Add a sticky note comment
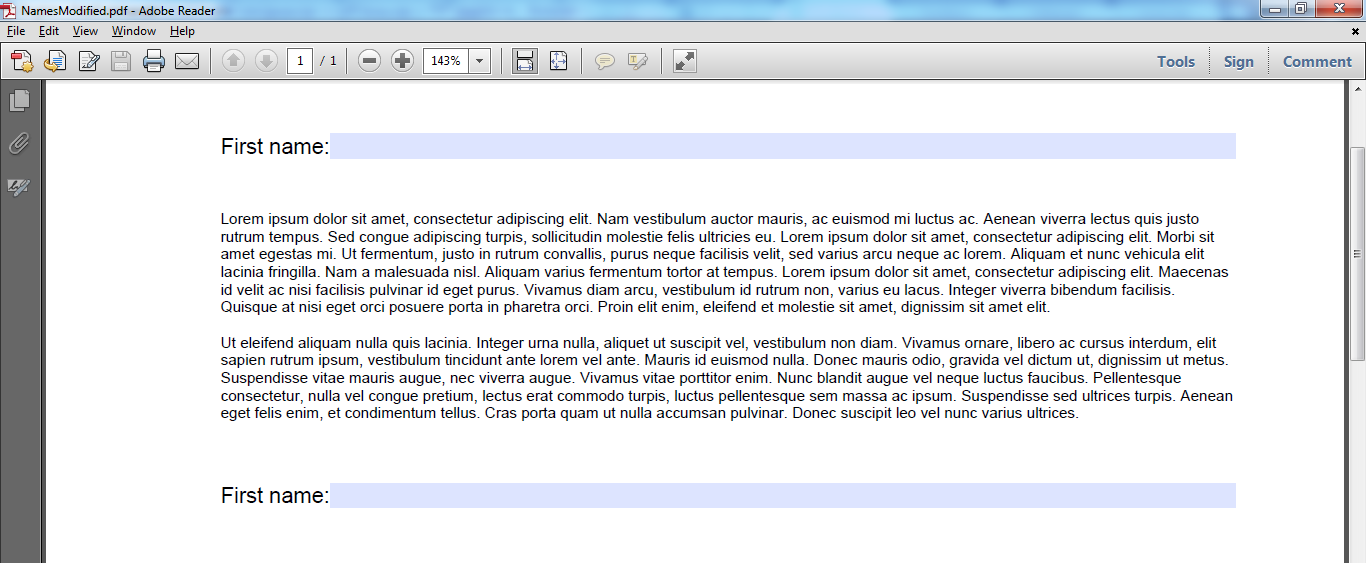The height and width of the screenshot is (563, 1367). coord(604,61)
